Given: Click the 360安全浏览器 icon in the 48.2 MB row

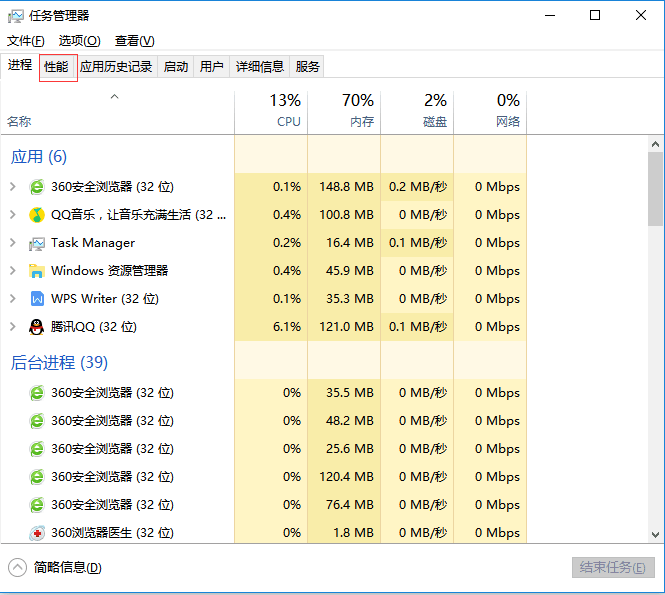Looking at the screenshot, I should (37, 421).
